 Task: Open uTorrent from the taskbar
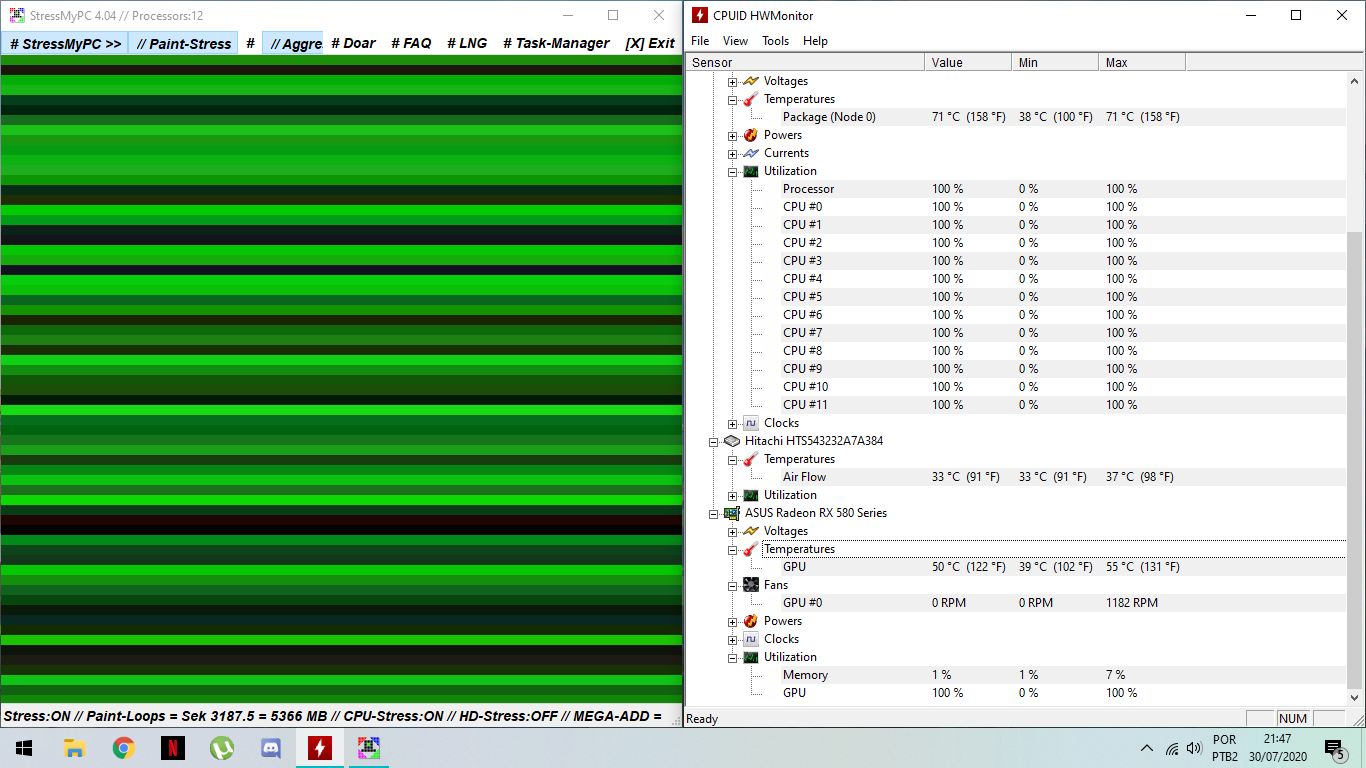tap(221, 748)
